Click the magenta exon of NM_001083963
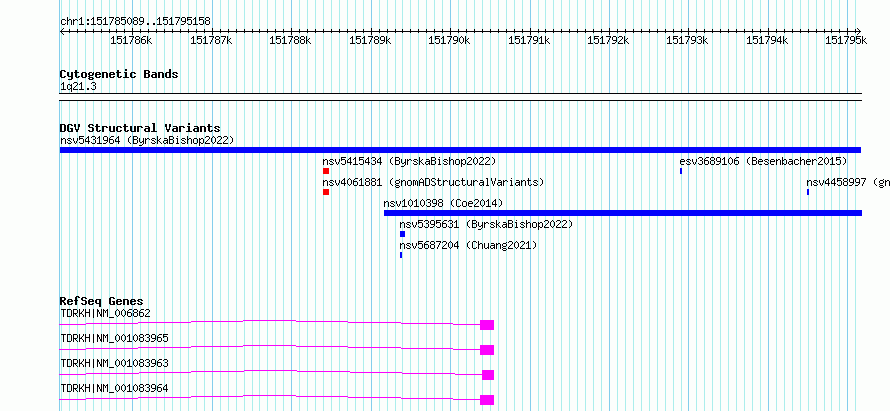Image resolution: width=890 pixels, height=411 pixels. pos(488,375)
